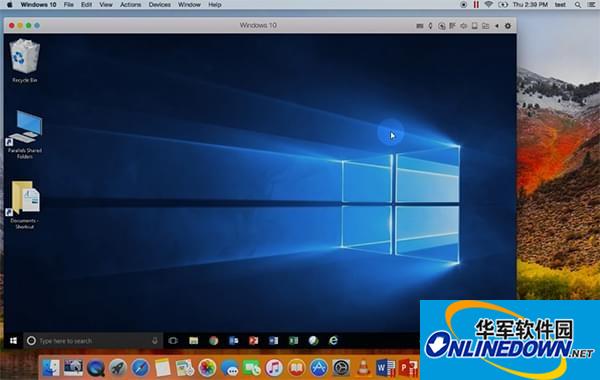
Task: Open the Actions menu
Action: point(130,5)
